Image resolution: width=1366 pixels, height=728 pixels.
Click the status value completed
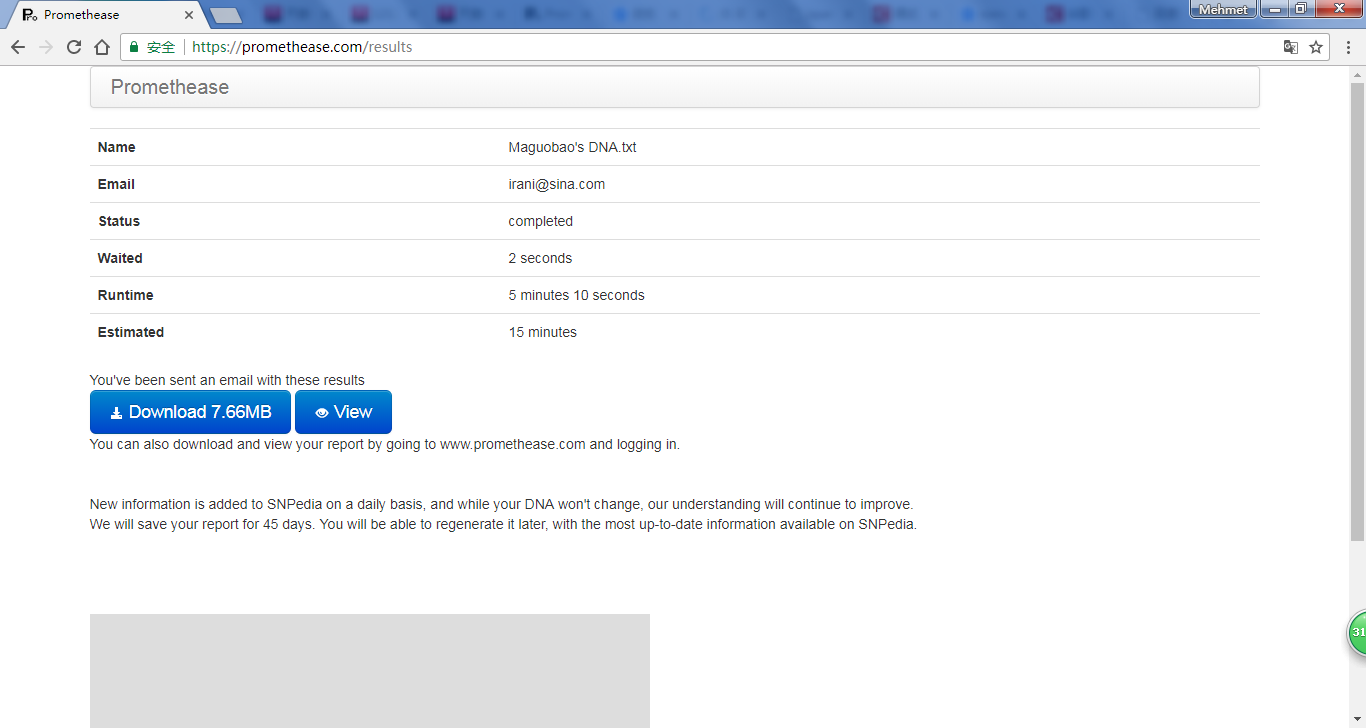540,221
